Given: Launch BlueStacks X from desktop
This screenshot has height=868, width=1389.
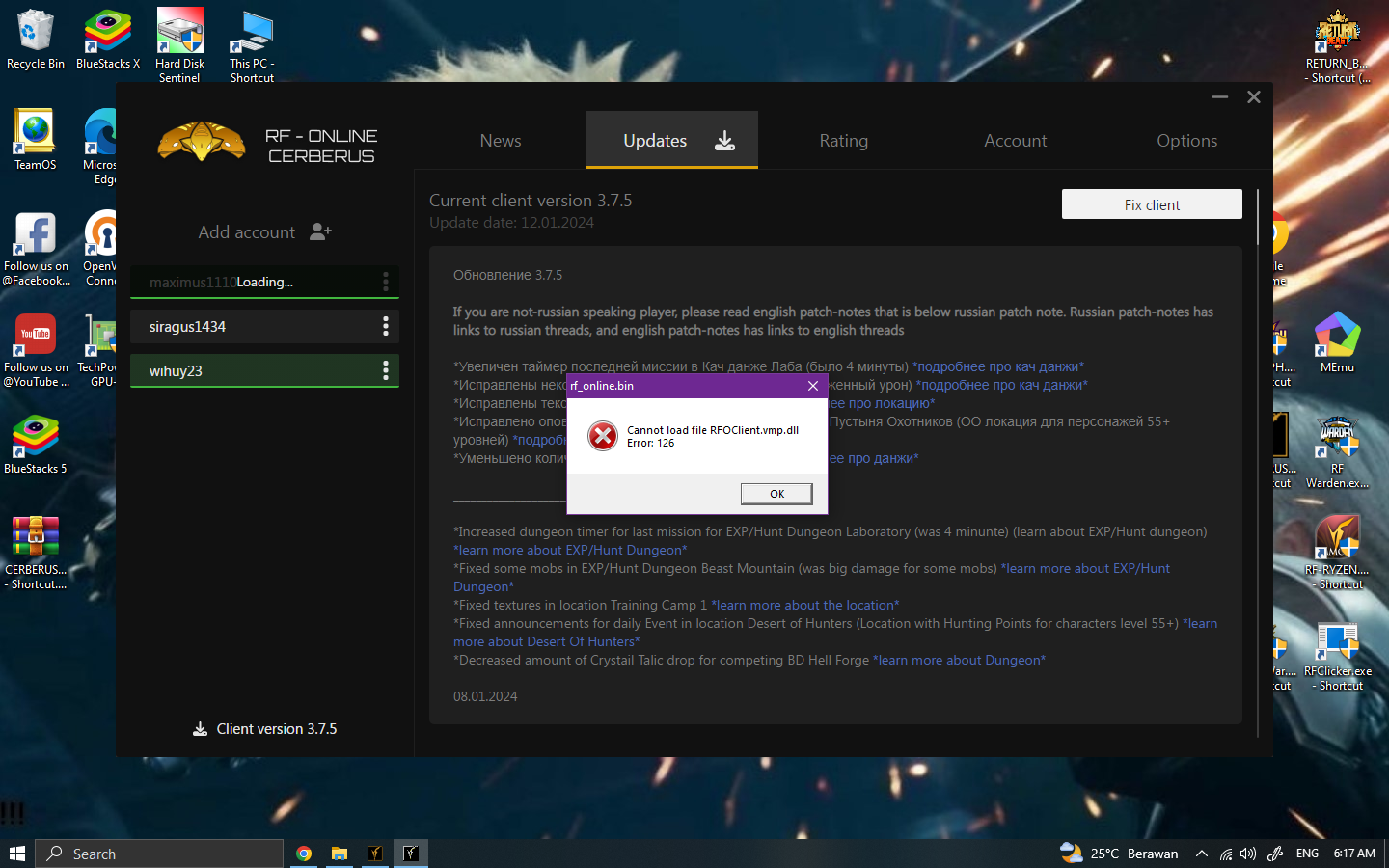Looking at the screenshot, I should tap(107, 39).
